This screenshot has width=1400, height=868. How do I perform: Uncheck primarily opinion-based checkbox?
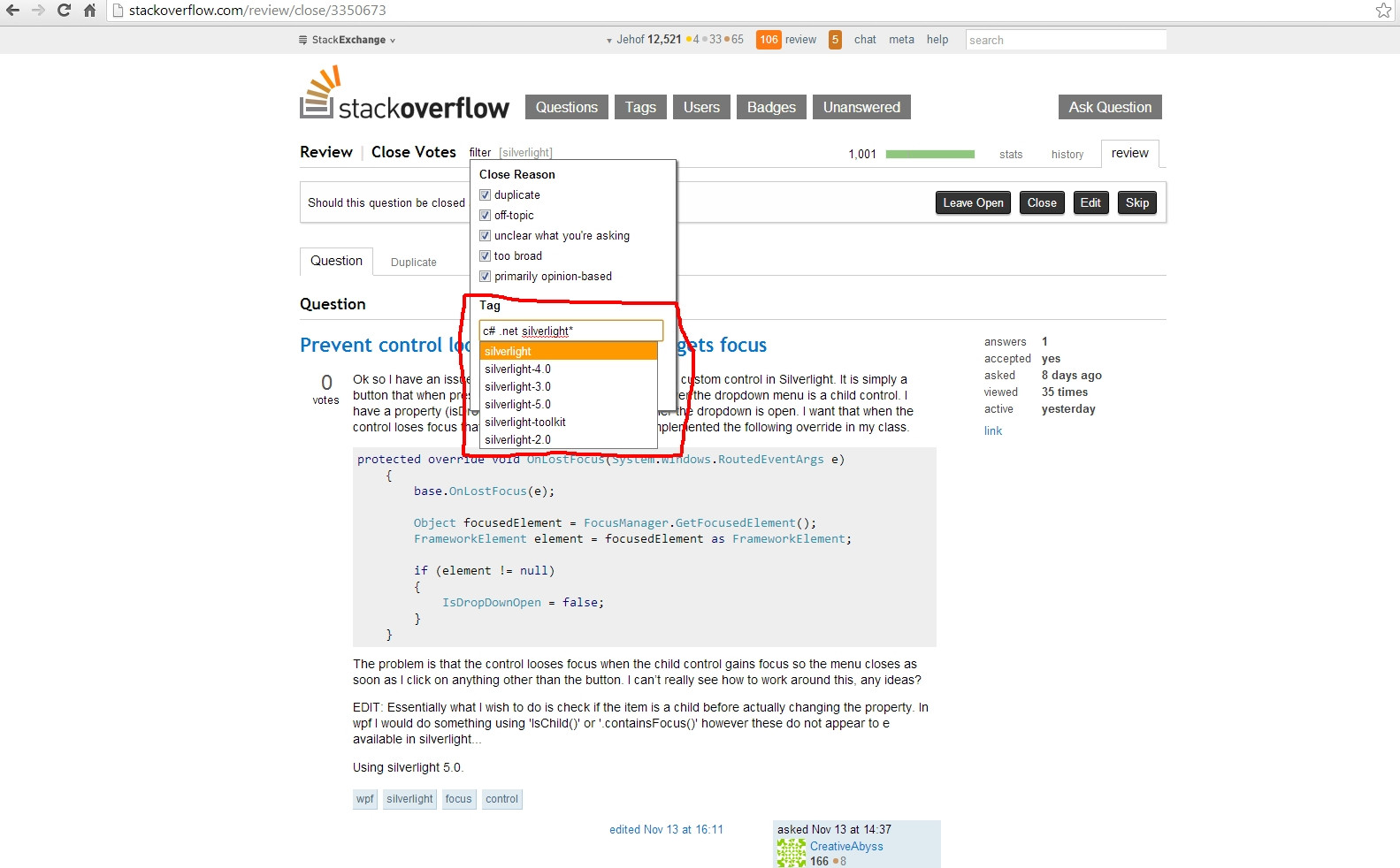coord(485,277)
